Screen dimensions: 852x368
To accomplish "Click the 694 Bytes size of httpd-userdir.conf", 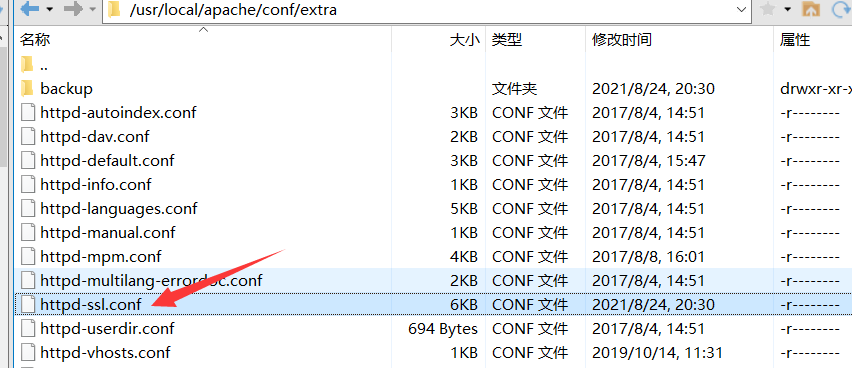I will pos(443,328).
